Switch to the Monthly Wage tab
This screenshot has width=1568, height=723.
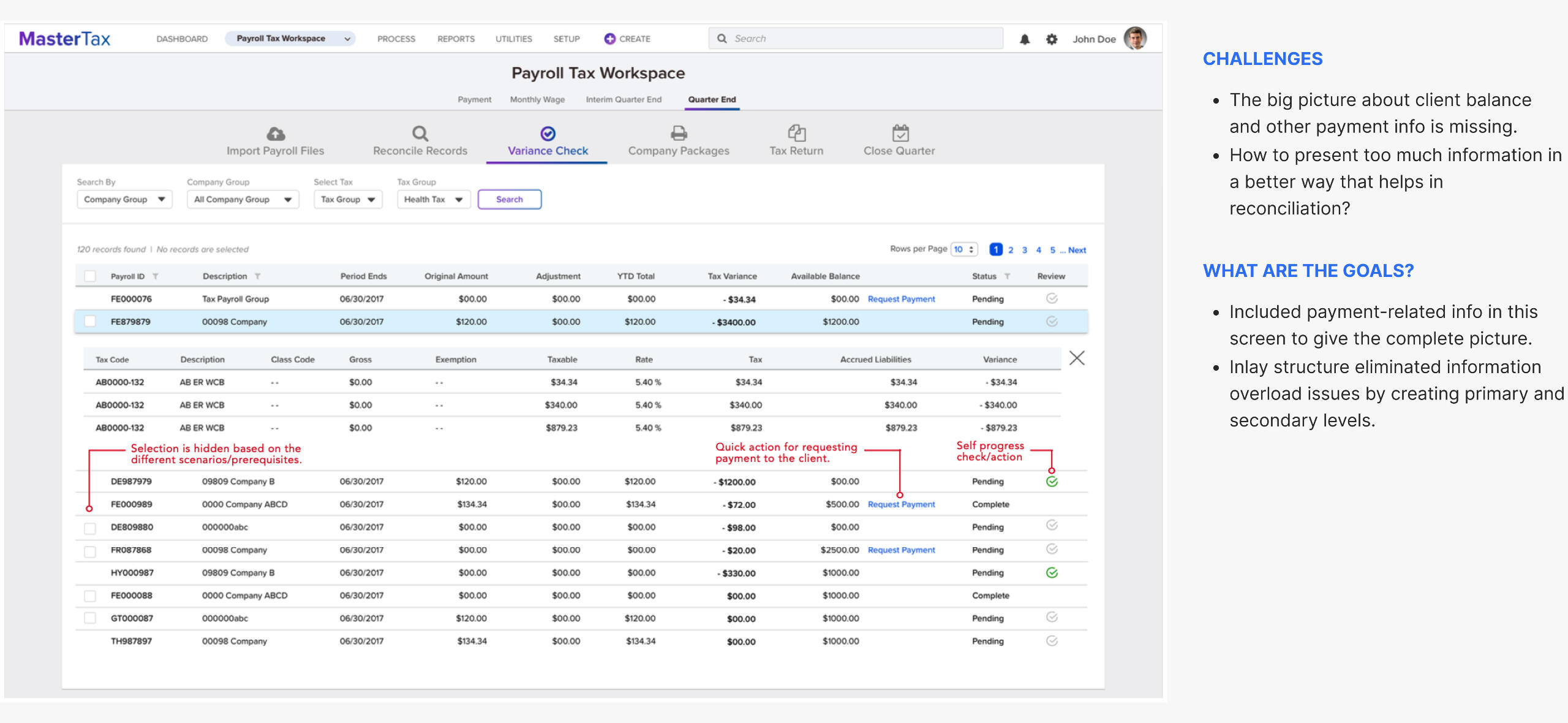(537, 99)
